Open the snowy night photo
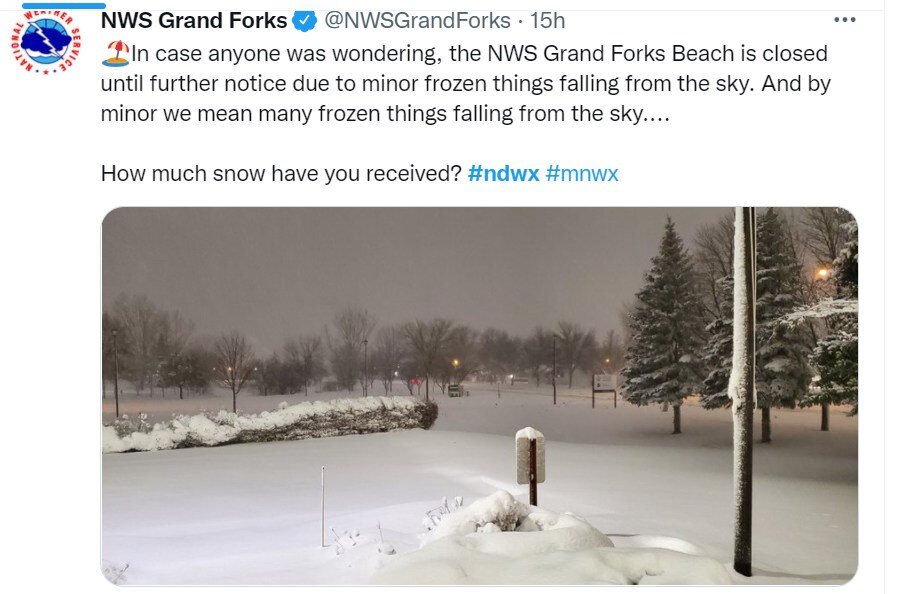The image size is (911, 594). coord(479,396)
